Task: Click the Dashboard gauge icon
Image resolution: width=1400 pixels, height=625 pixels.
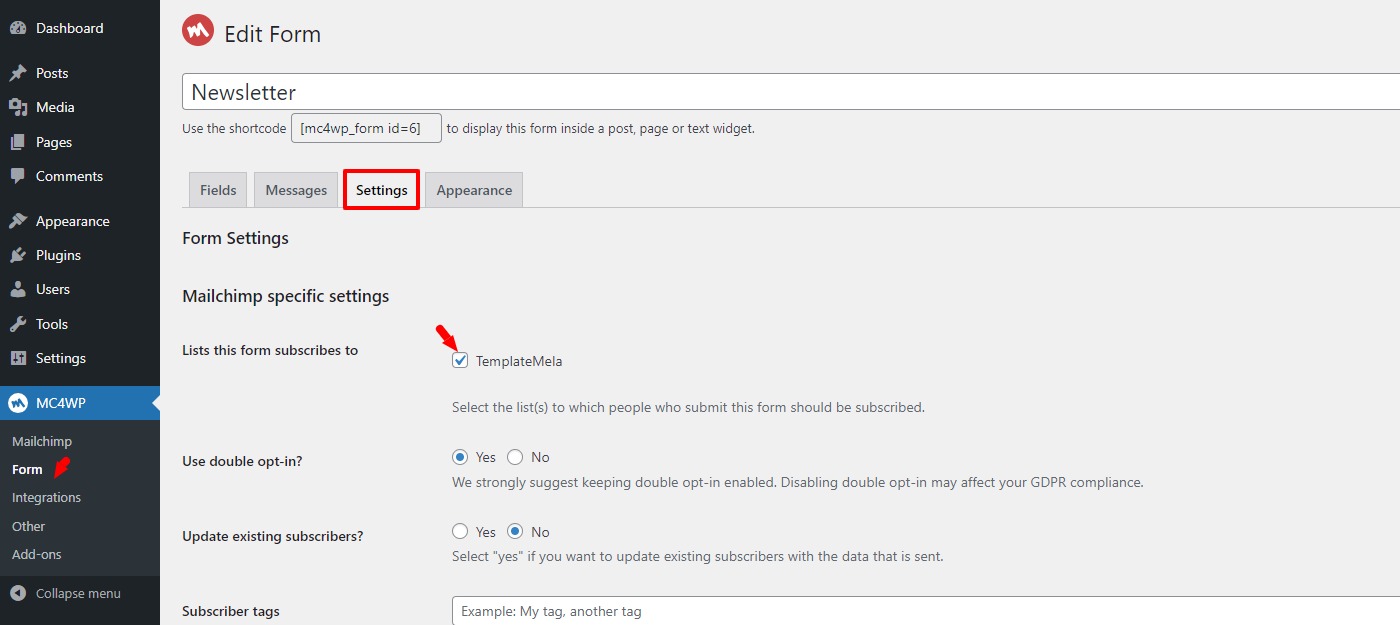Action: tap(18, 28)
